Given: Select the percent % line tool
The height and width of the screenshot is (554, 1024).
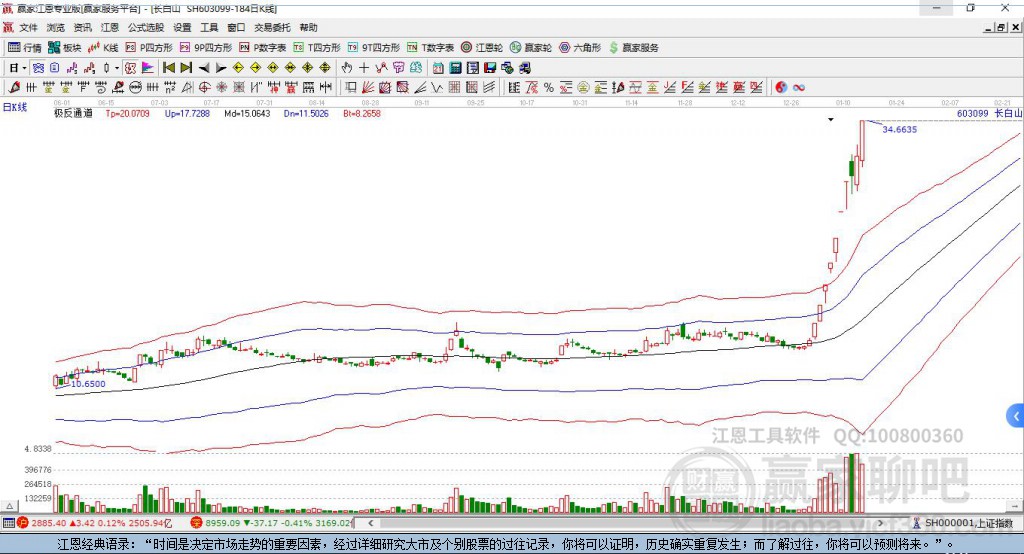Looking at the screenshot, I should coord(549,87).
